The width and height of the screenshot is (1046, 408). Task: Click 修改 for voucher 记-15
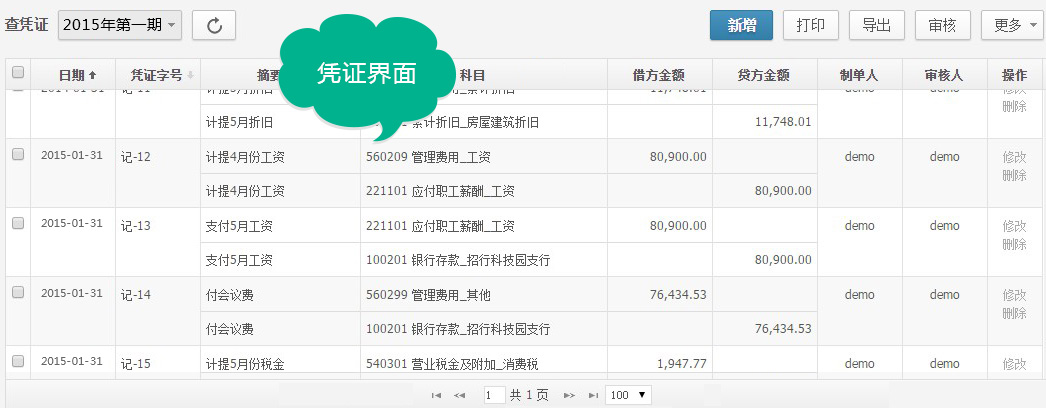(x=1014, y=364)
